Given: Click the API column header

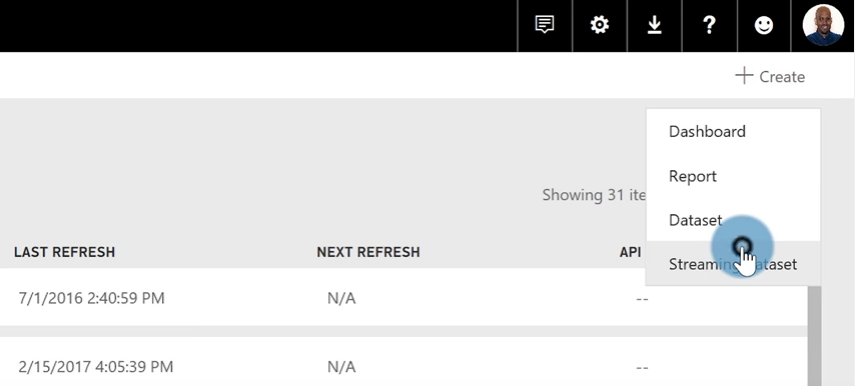Looking at the screenshot, I should [630, 252].
